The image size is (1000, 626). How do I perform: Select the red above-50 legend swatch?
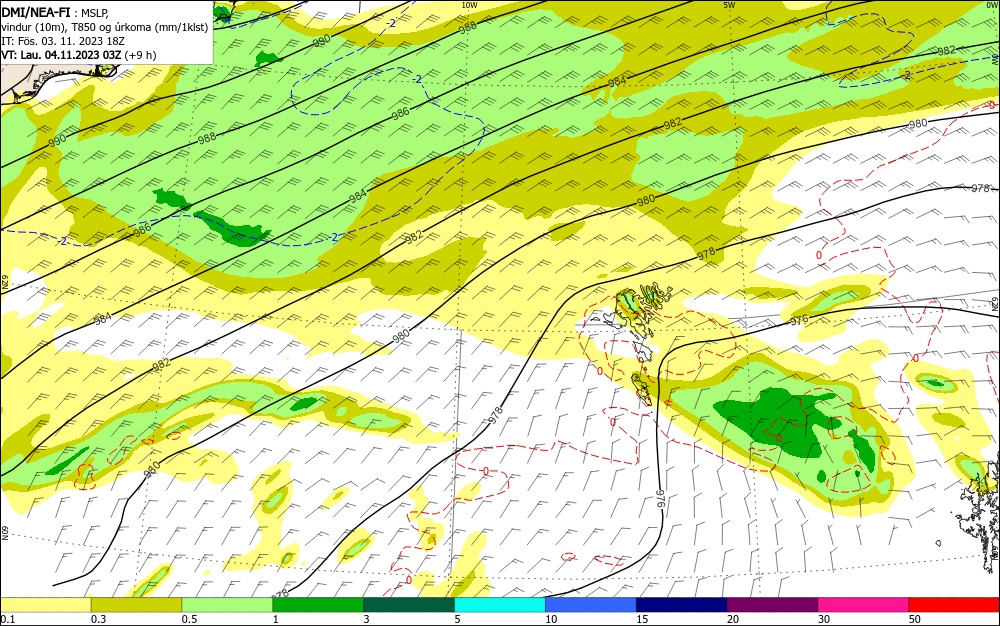pyautogui.click(x=954, y=605)
